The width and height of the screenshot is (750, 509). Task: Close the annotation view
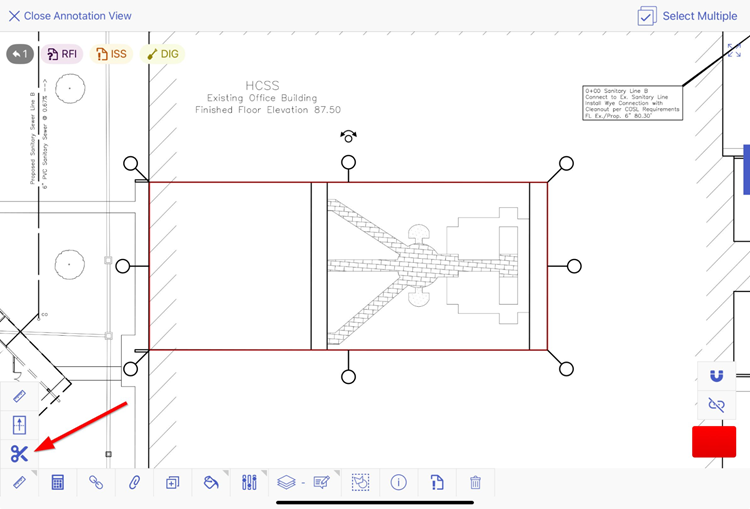70,16
